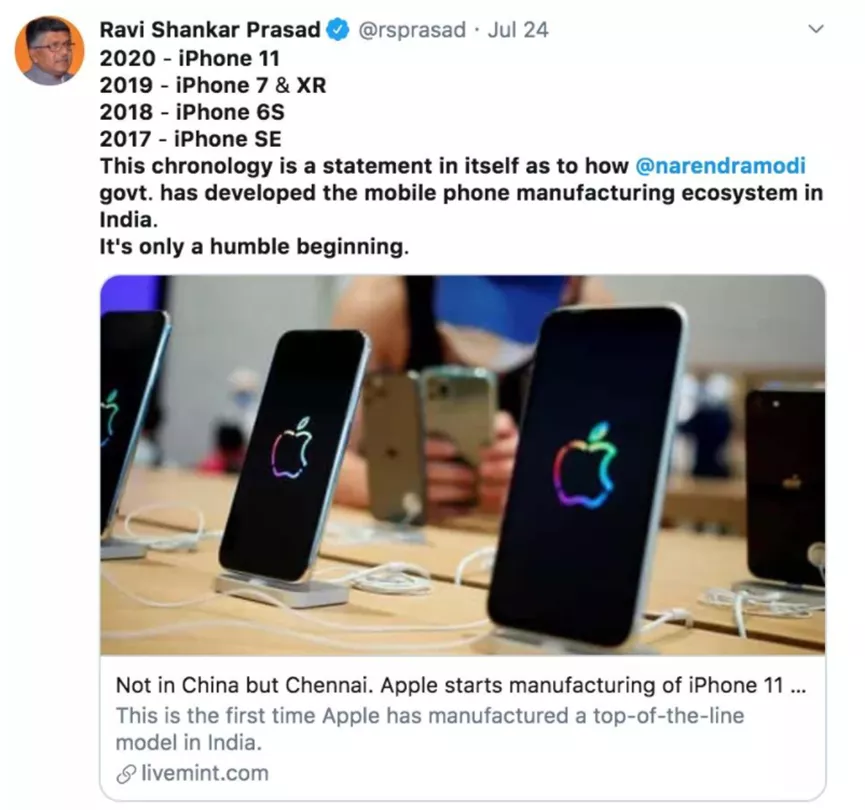Open the Jul 24 tweet timestamp
865x810 pixels.
(518, 30)
